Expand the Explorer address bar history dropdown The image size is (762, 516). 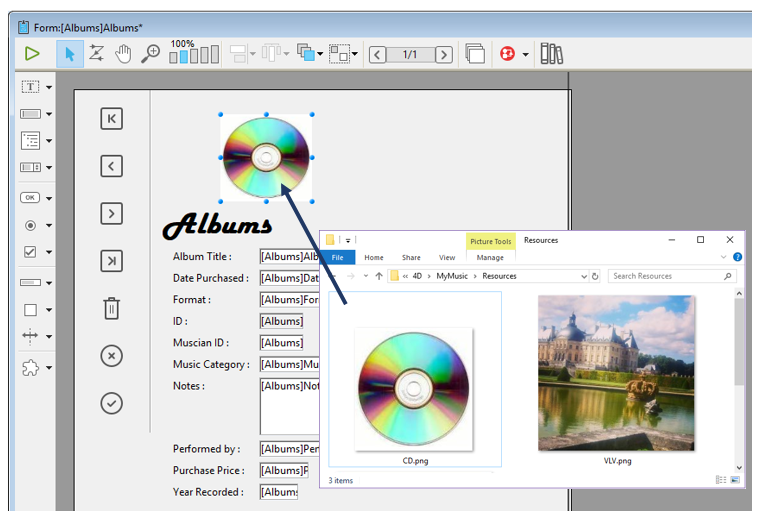583,276
